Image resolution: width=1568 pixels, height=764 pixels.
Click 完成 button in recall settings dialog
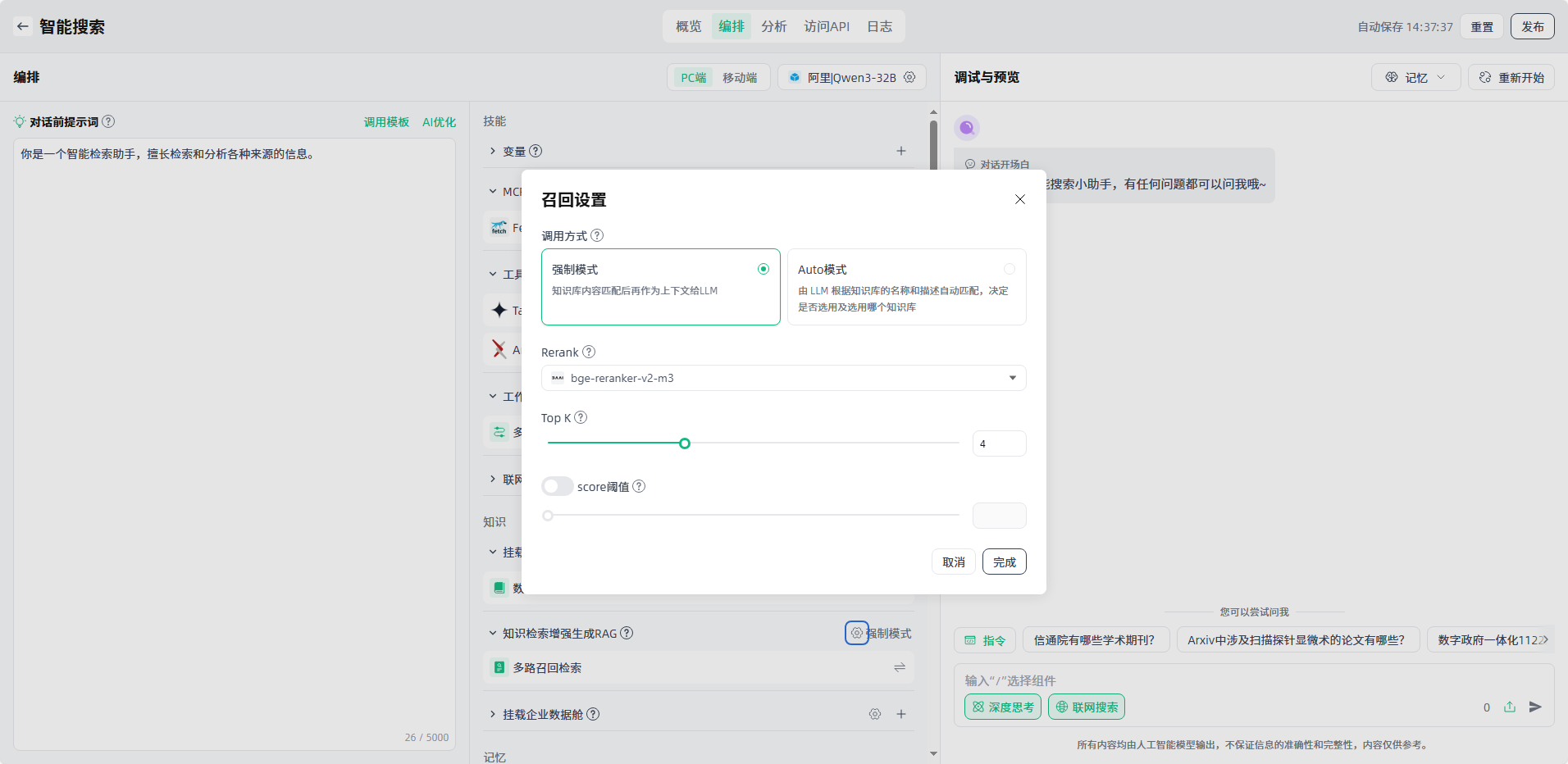pyautogui.click(x=1004, y=562)
